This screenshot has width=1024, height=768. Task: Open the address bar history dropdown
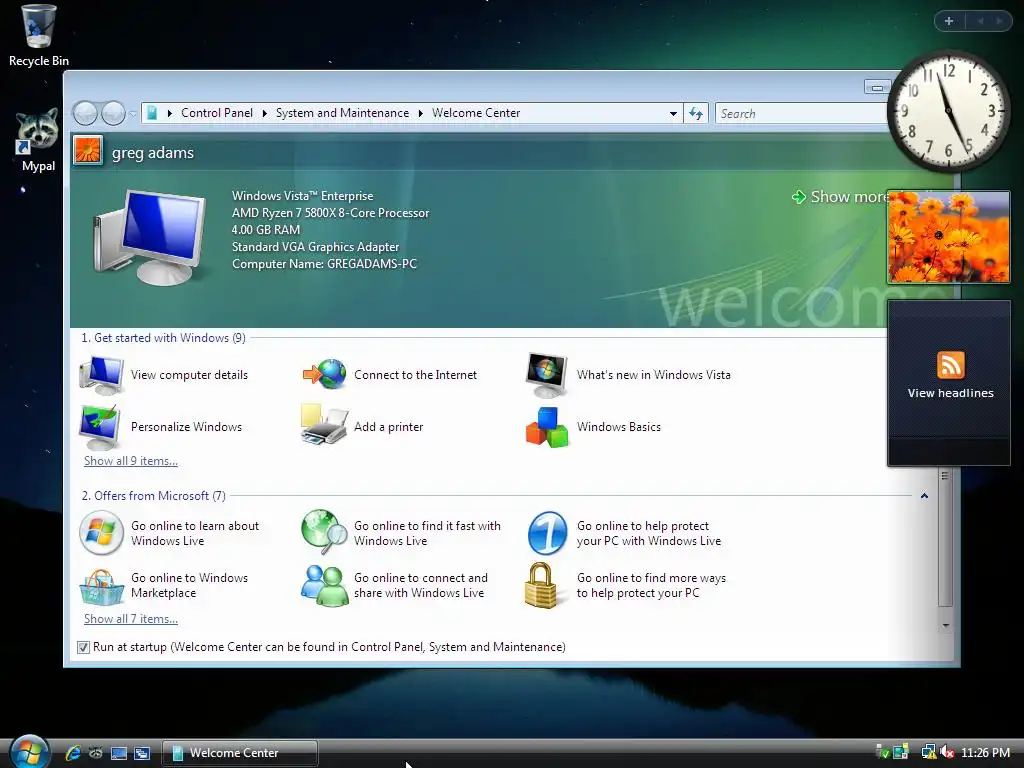pos(673,114)
